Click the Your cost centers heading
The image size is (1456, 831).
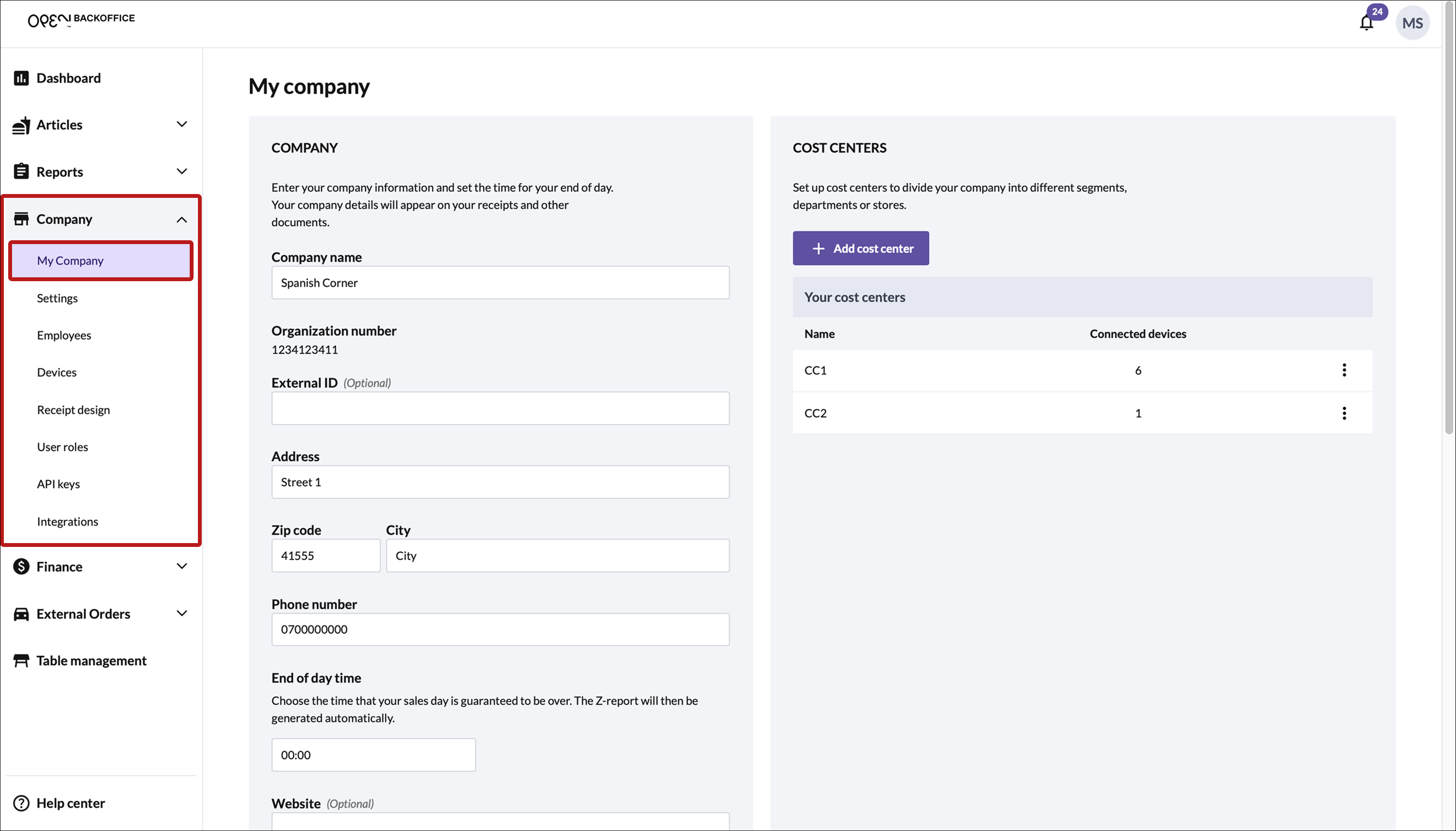pos(855,297)
